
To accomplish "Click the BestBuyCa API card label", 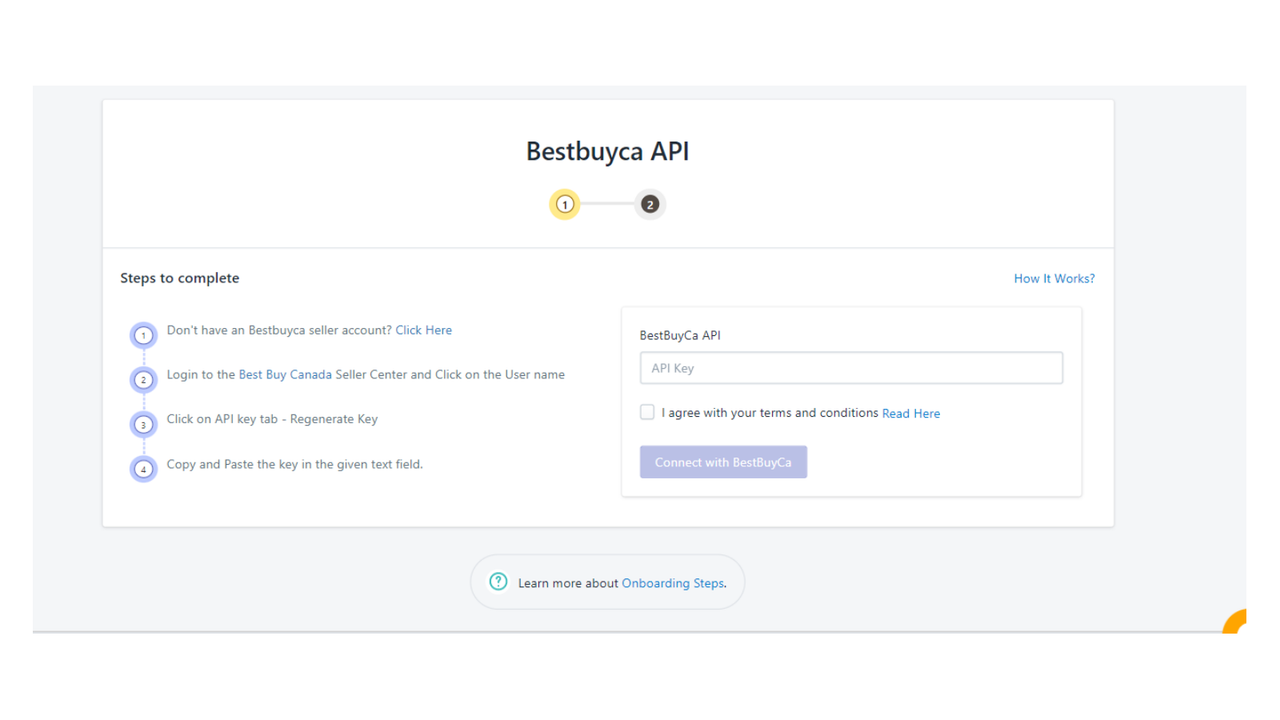I will (x=680, y=335).
